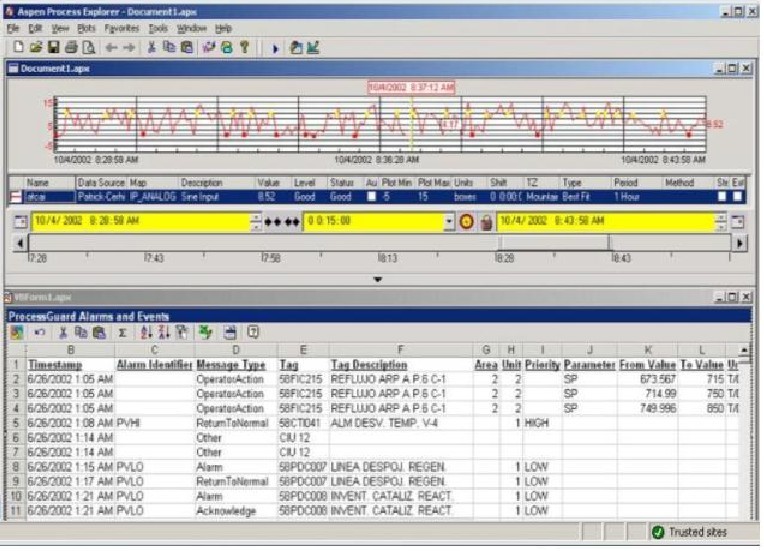The height and width of the screenshot is (551, 764).
Task: Click the Office Web Components icon in ProcessGuard toolbar
Action: (17, 333)
